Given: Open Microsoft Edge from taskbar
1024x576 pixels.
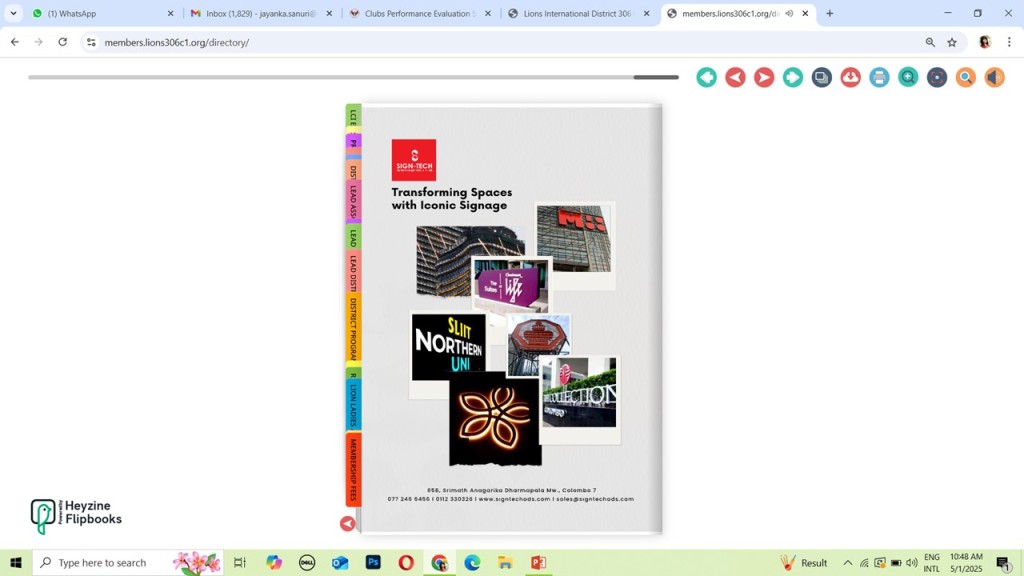Looking at the screenshot, I should click(x=472, y=562).
